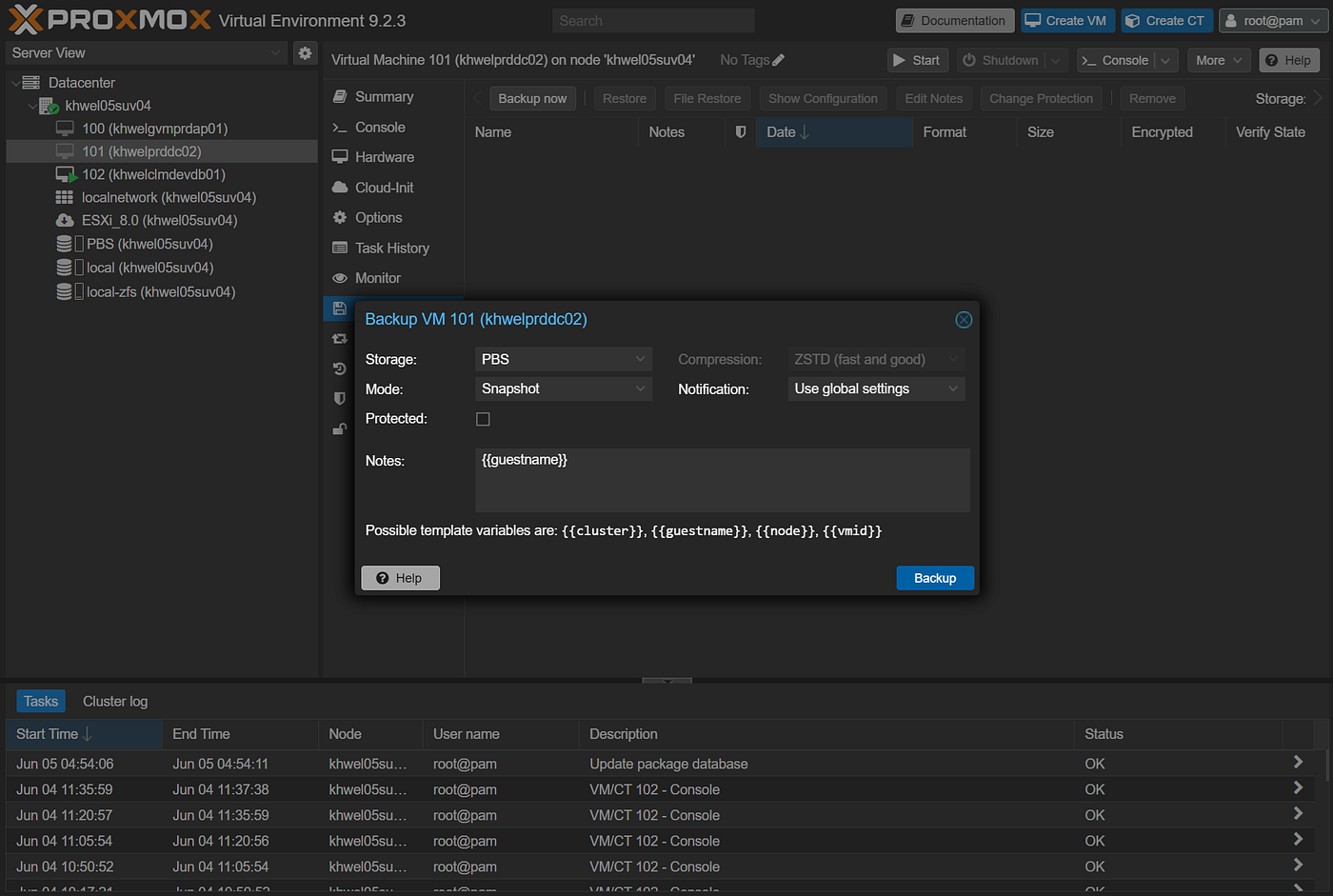
Task: Click the Backup now button
Action: [532, 98]
